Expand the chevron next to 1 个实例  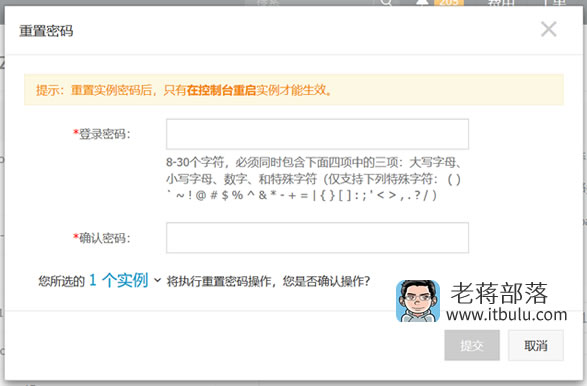[158, 280]
